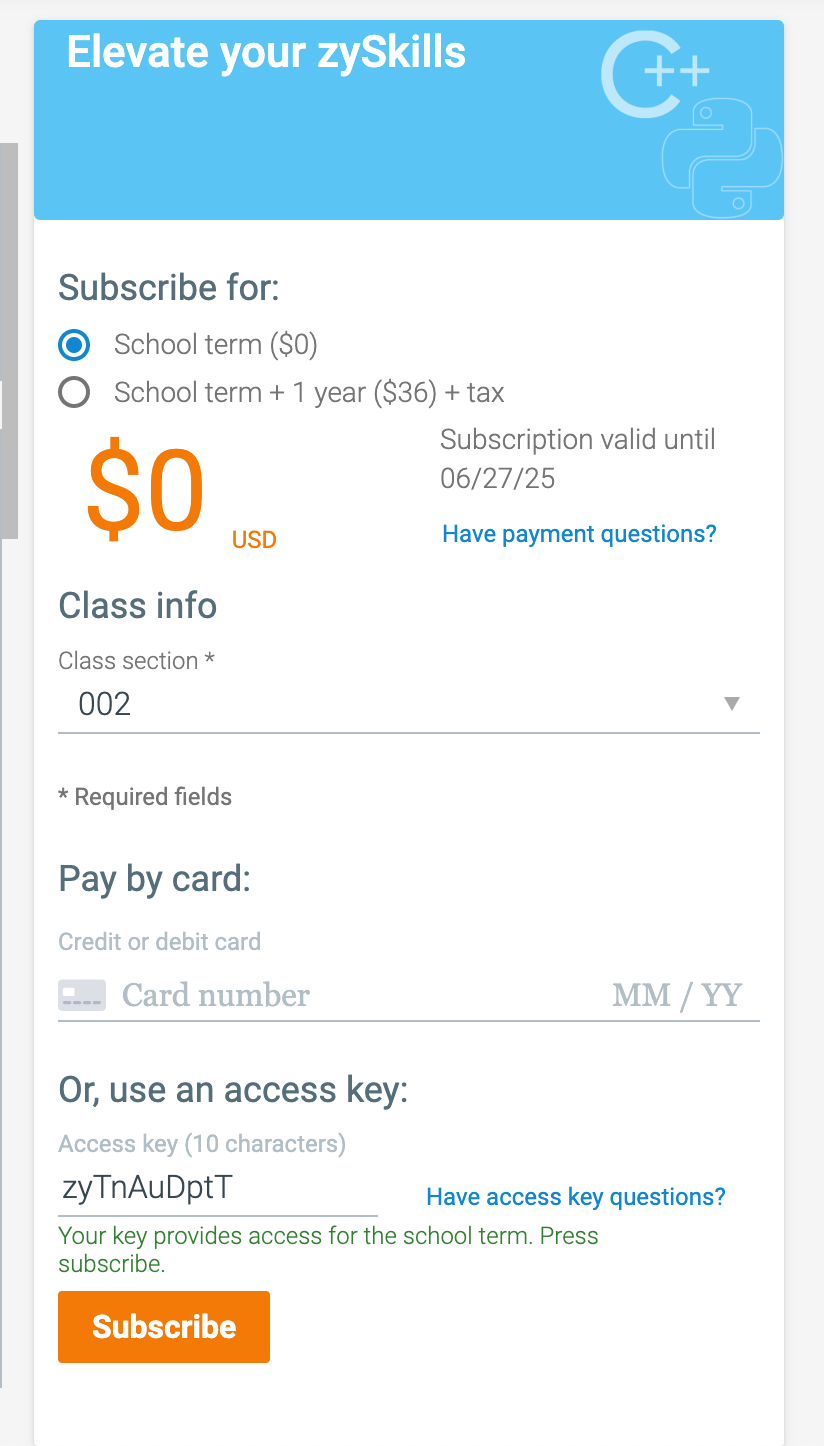824x1446 pixels.
Task: Click the Python logo in the banner
Action: pos(722,157)
